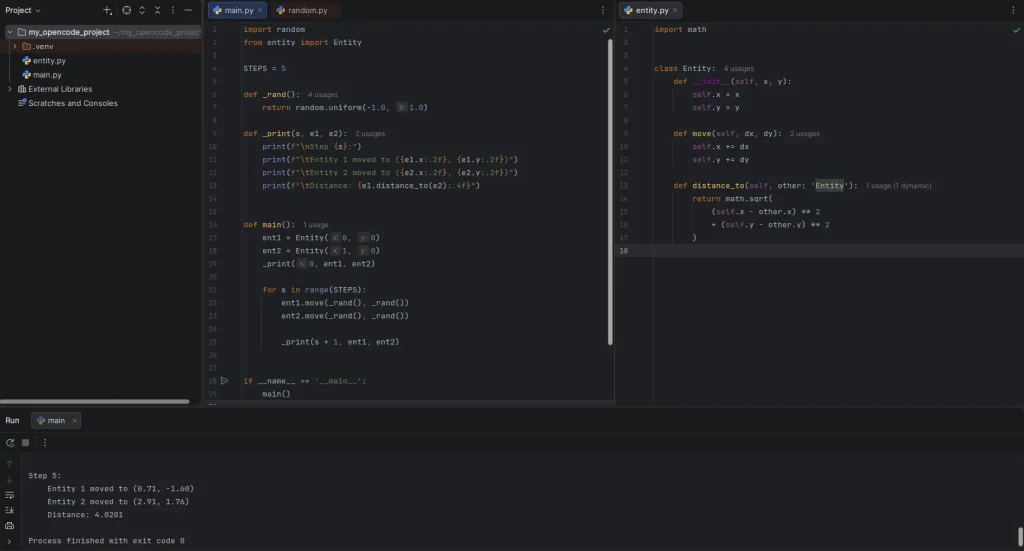The height and width of the screenshot is (551, 1024).
Task: Click highlighted 'Entity' type hint in distance_to
Action: [829, 185]
